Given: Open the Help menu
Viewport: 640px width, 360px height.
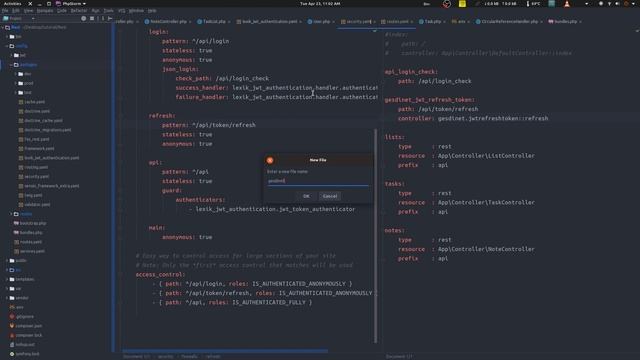Looking at the screenshot, I should coord(152,11).
